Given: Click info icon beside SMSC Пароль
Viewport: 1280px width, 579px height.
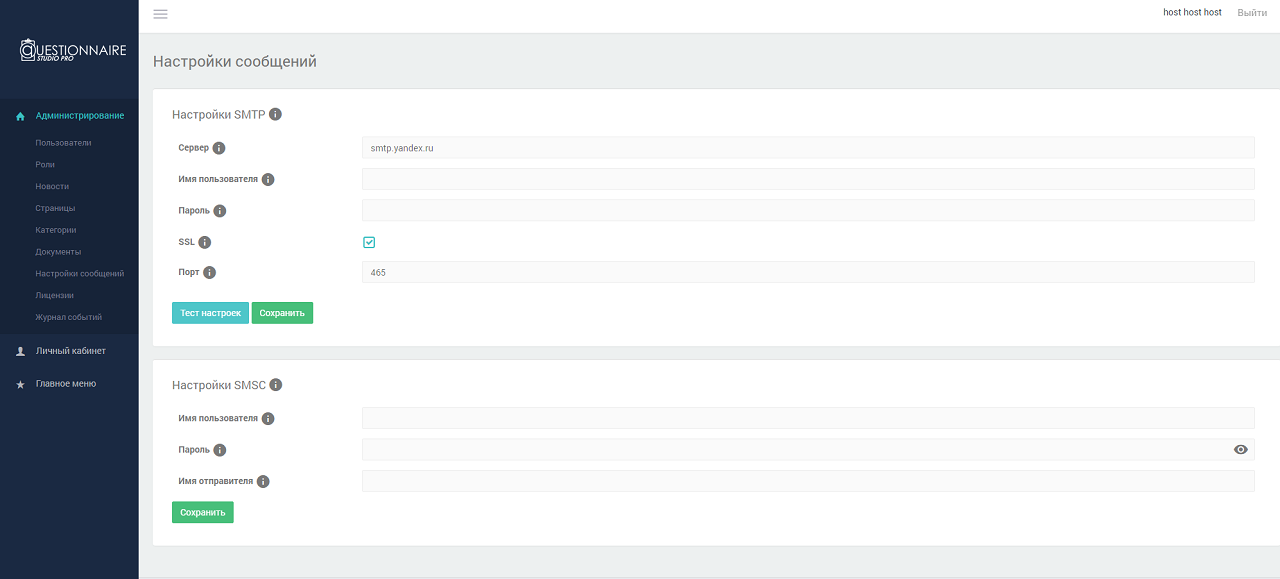Looking at the screenshot, I should click(x=220, y=450).
